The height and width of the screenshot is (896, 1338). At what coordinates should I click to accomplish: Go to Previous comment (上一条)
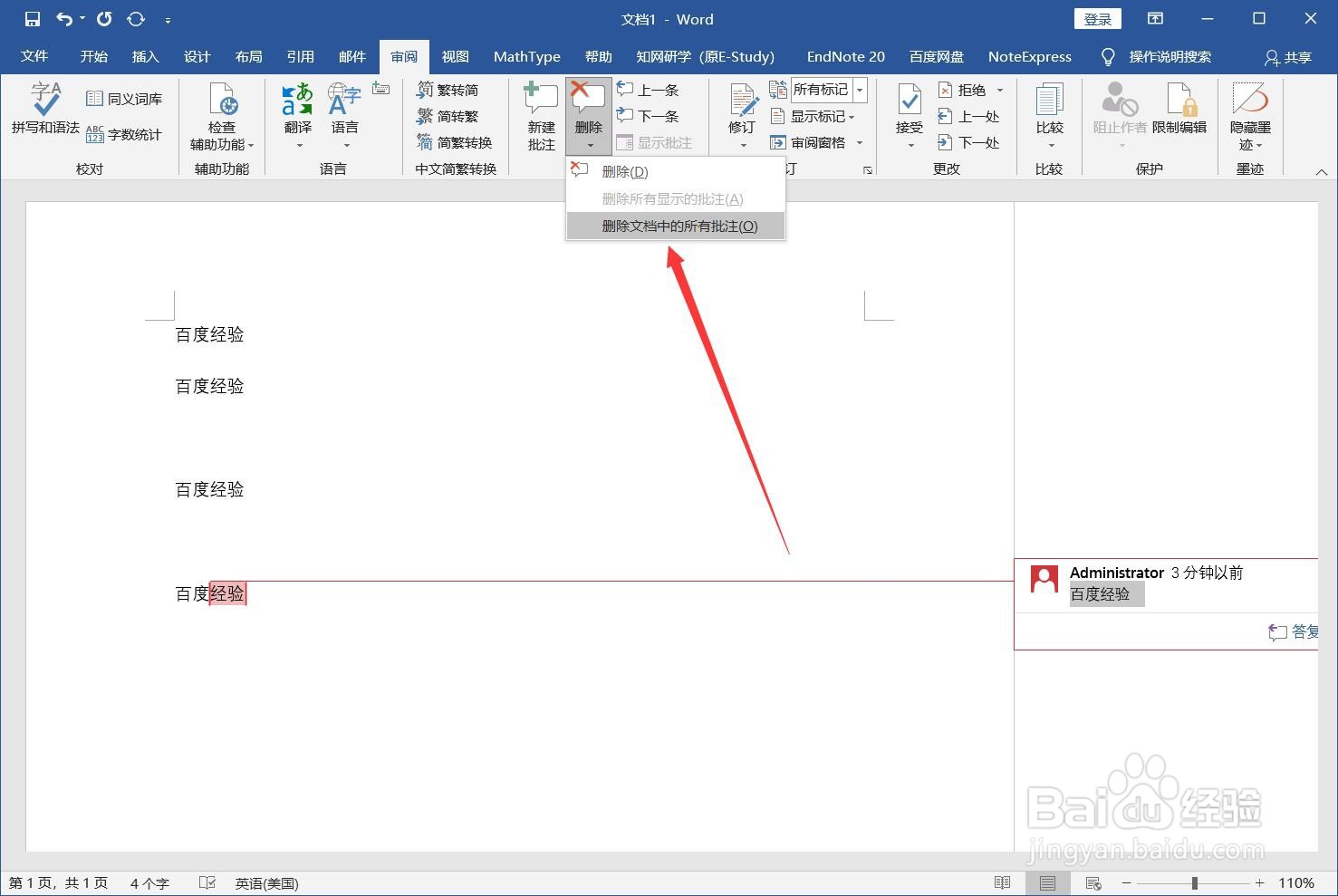pyautogui.click(x=648, y=90)
